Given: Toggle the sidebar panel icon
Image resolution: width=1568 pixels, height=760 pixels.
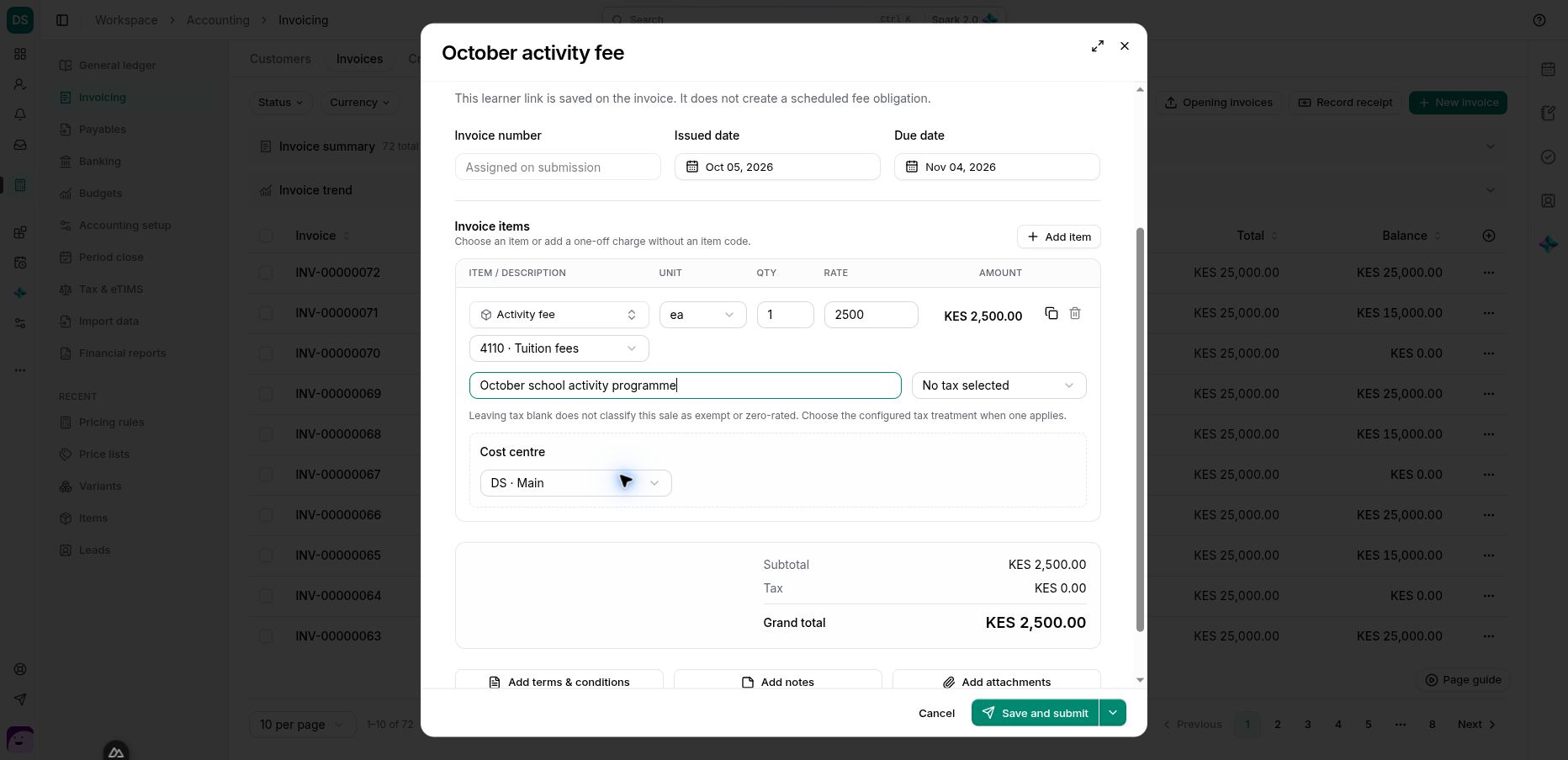Looking at the screenshot, I should click(x=62, y=20).
